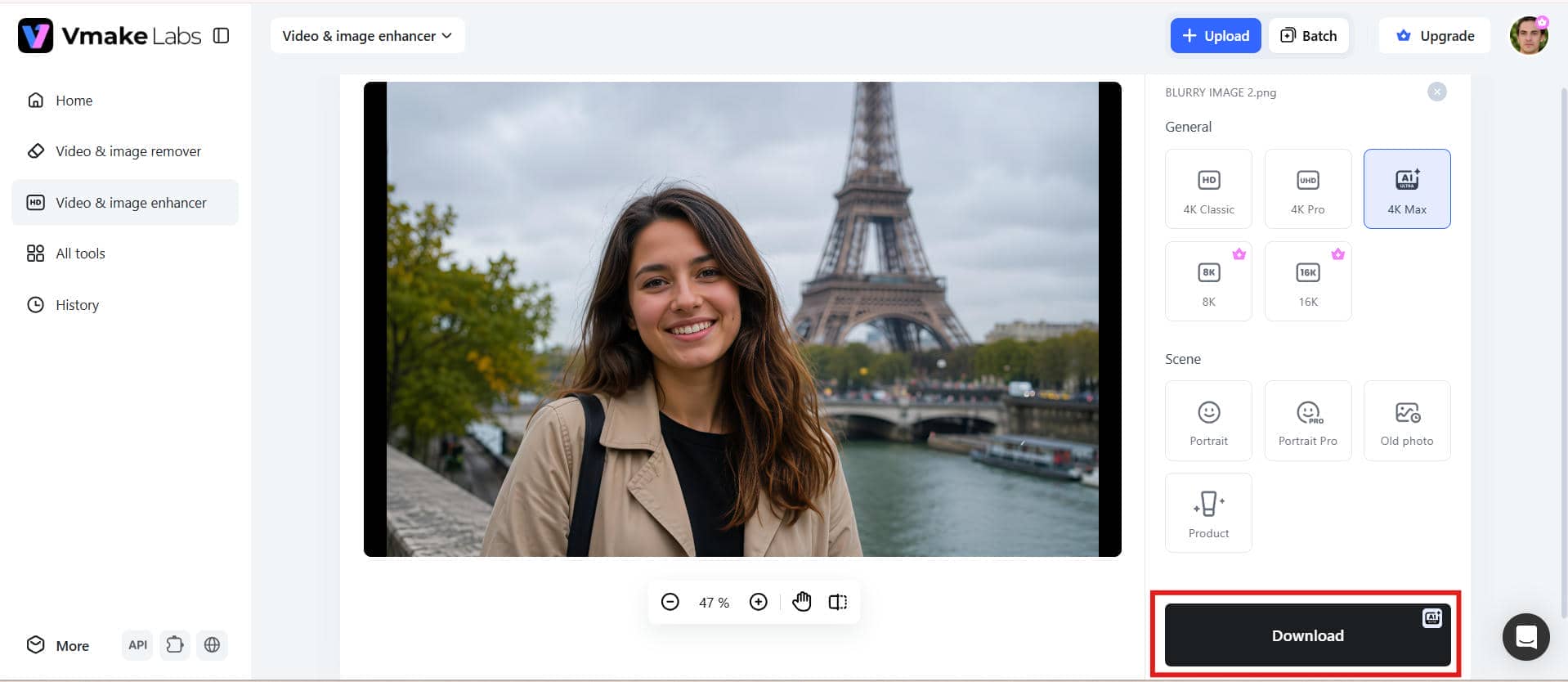
Task: Select Video & image enhancer sidebar item
Action: tap(125, 203)
